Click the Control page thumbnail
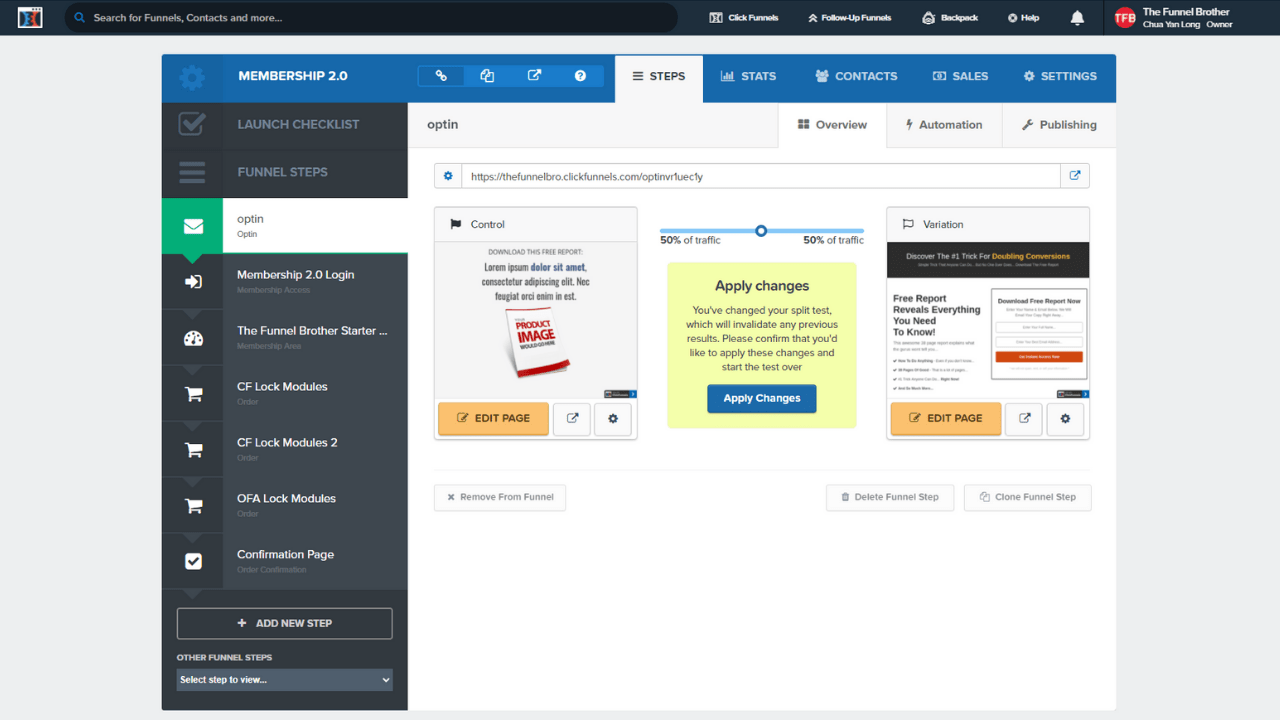This screenshot has height=720, width=1280. click(x=536, y=321)
